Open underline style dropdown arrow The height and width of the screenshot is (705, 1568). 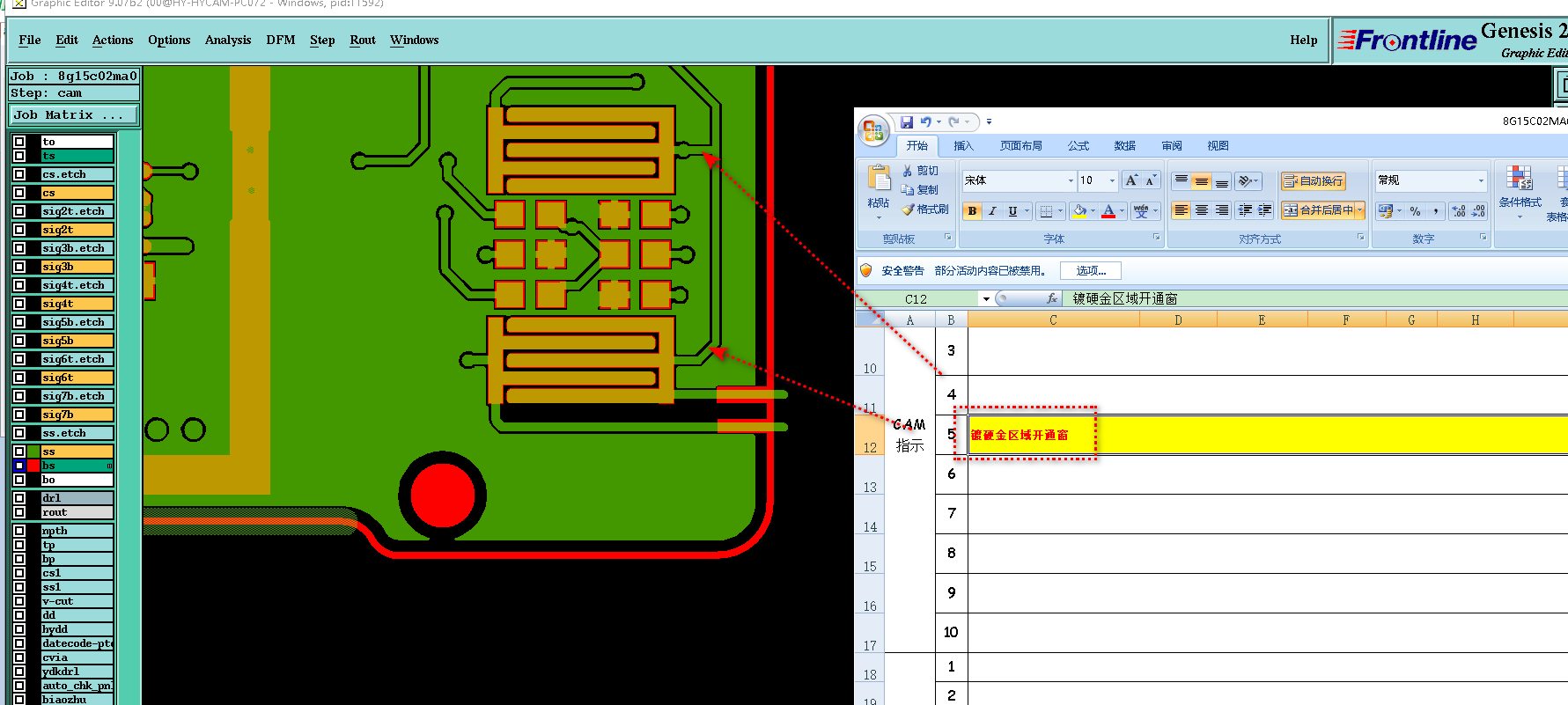(1027, 211)
